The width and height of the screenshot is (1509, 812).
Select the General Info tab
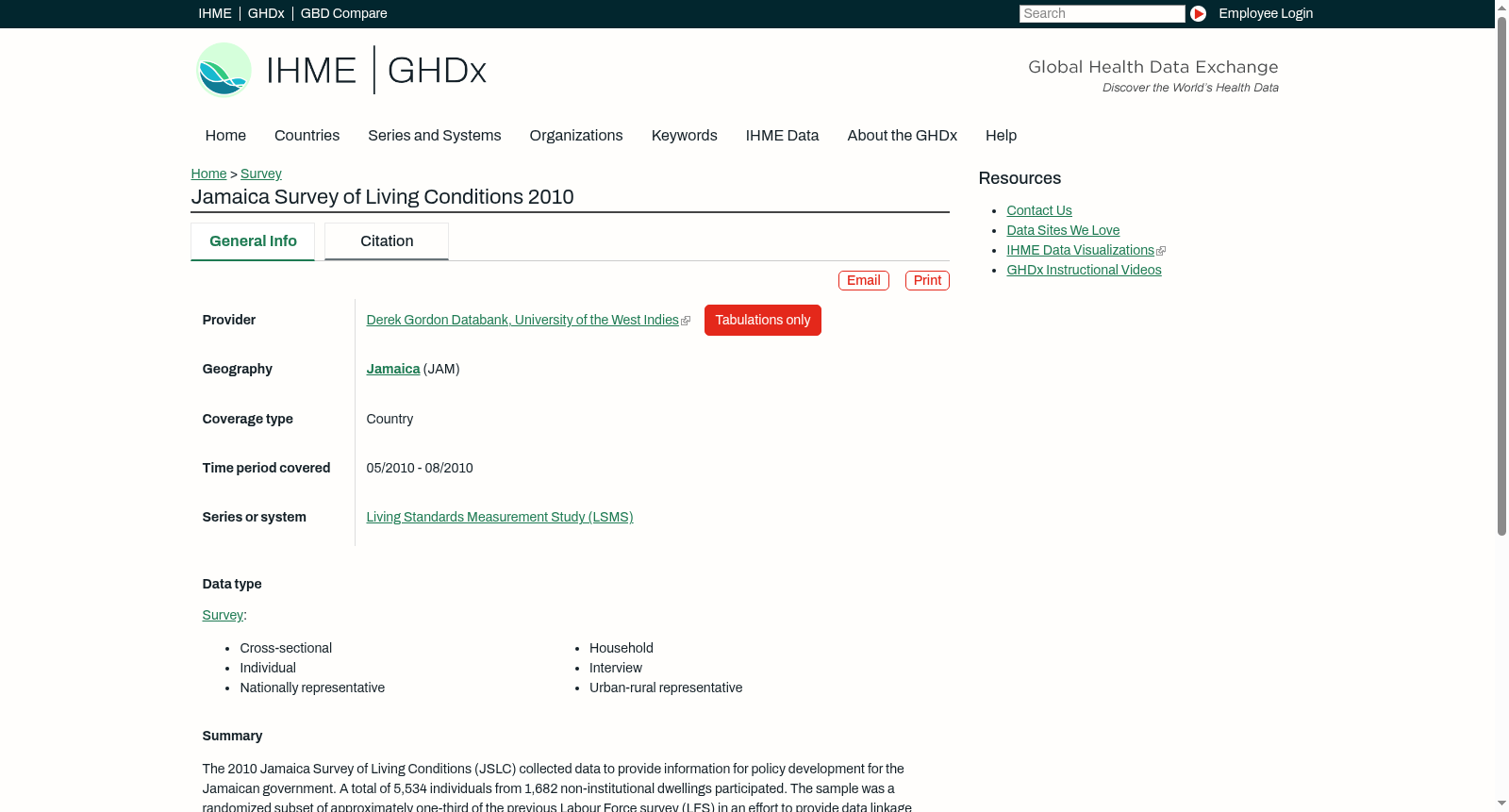pyautogui.click(x=253, y=241)
